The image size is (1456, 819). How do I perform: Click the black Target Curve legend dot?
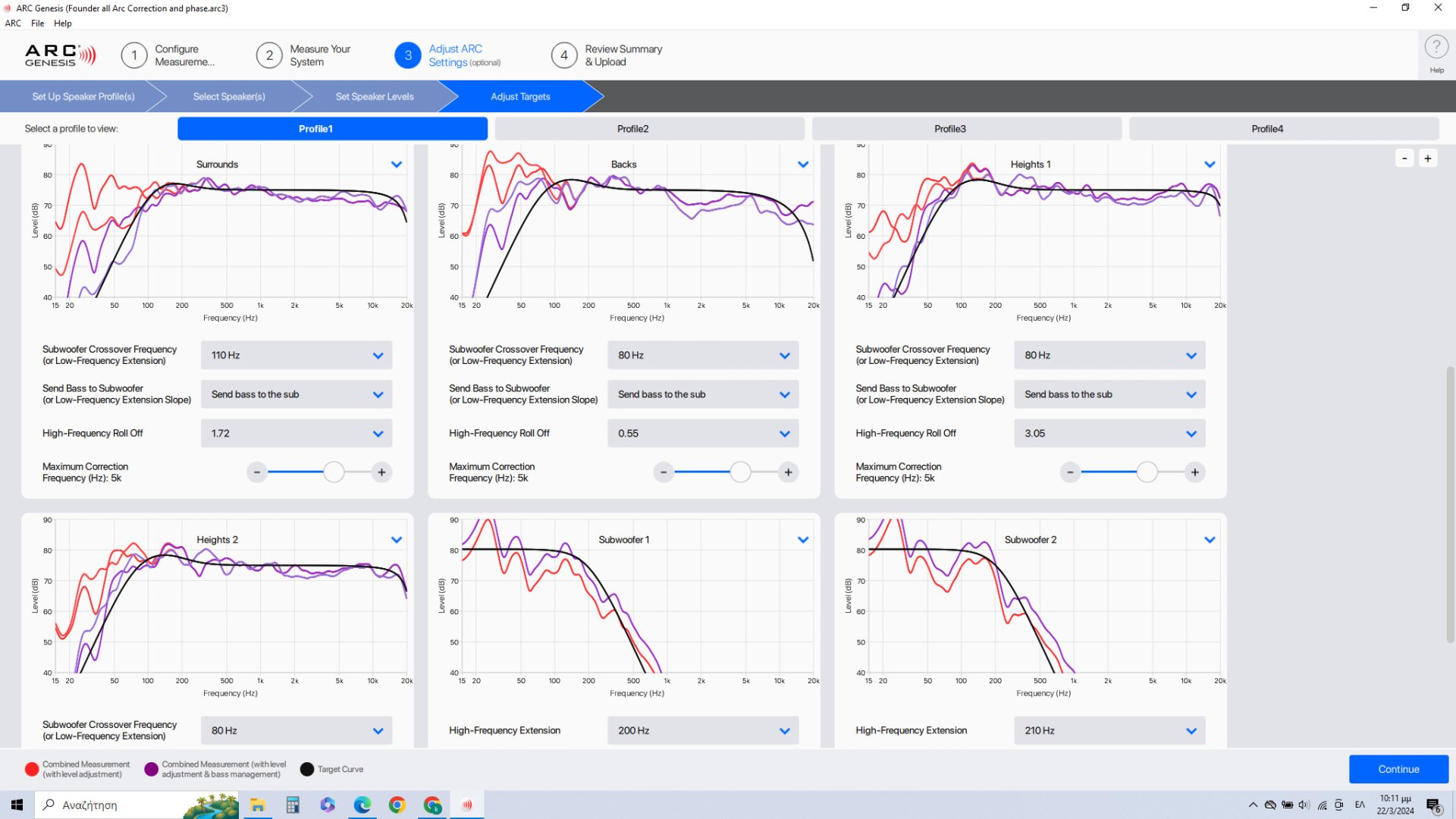(x=307, y=769)
